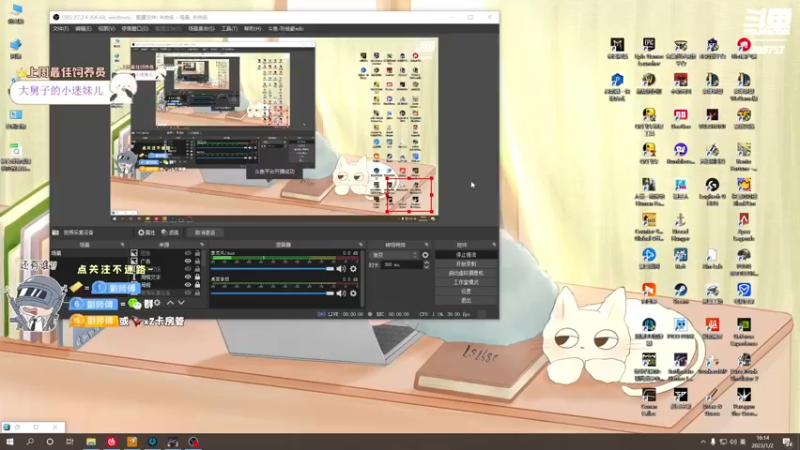Open OBS 设置 from the controls dock
800x450 pixels.
(x=466, y=291)
